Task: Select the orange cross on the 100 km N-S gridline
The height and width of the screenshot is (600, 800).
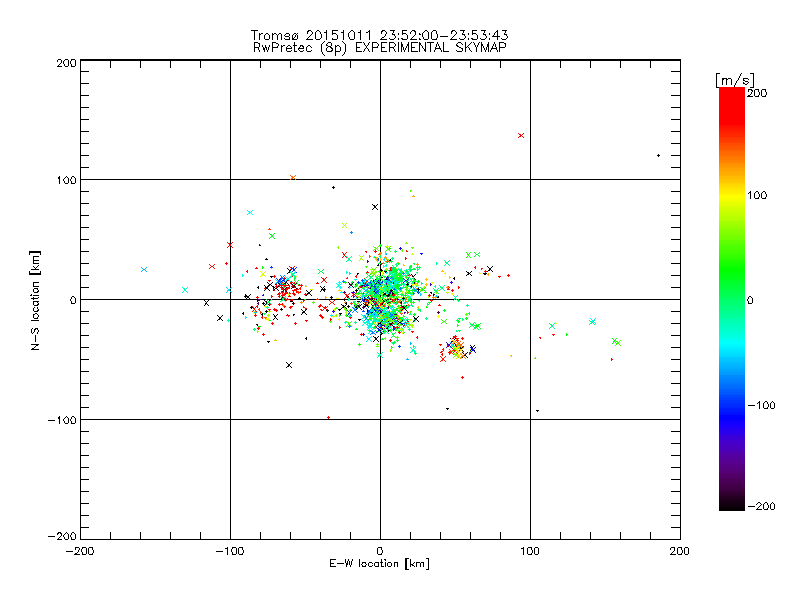Action: tap(293, 178)
